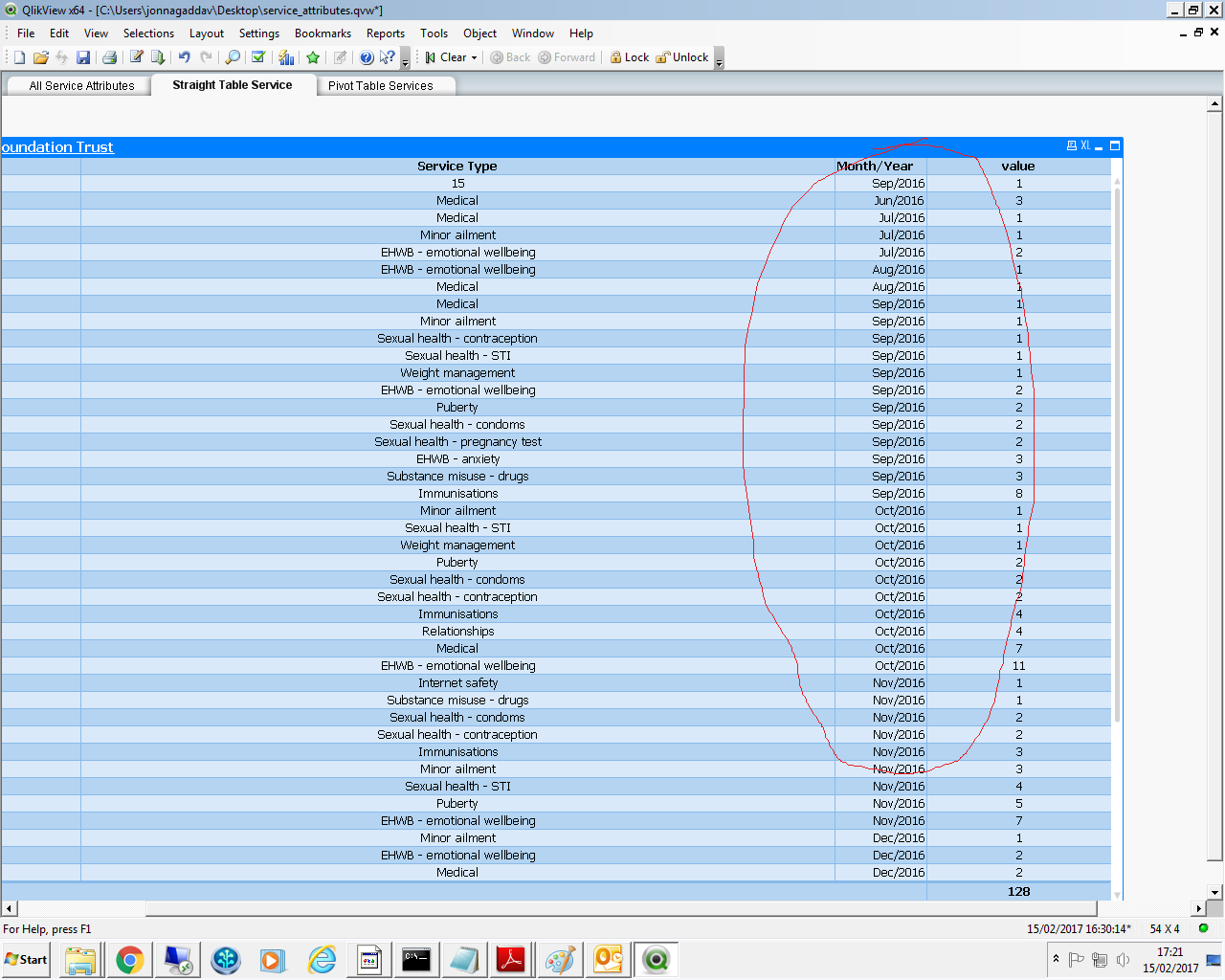Select the Sexual health - pregnancy test cell
The image size is (1225, 980).
click(457, 441)
